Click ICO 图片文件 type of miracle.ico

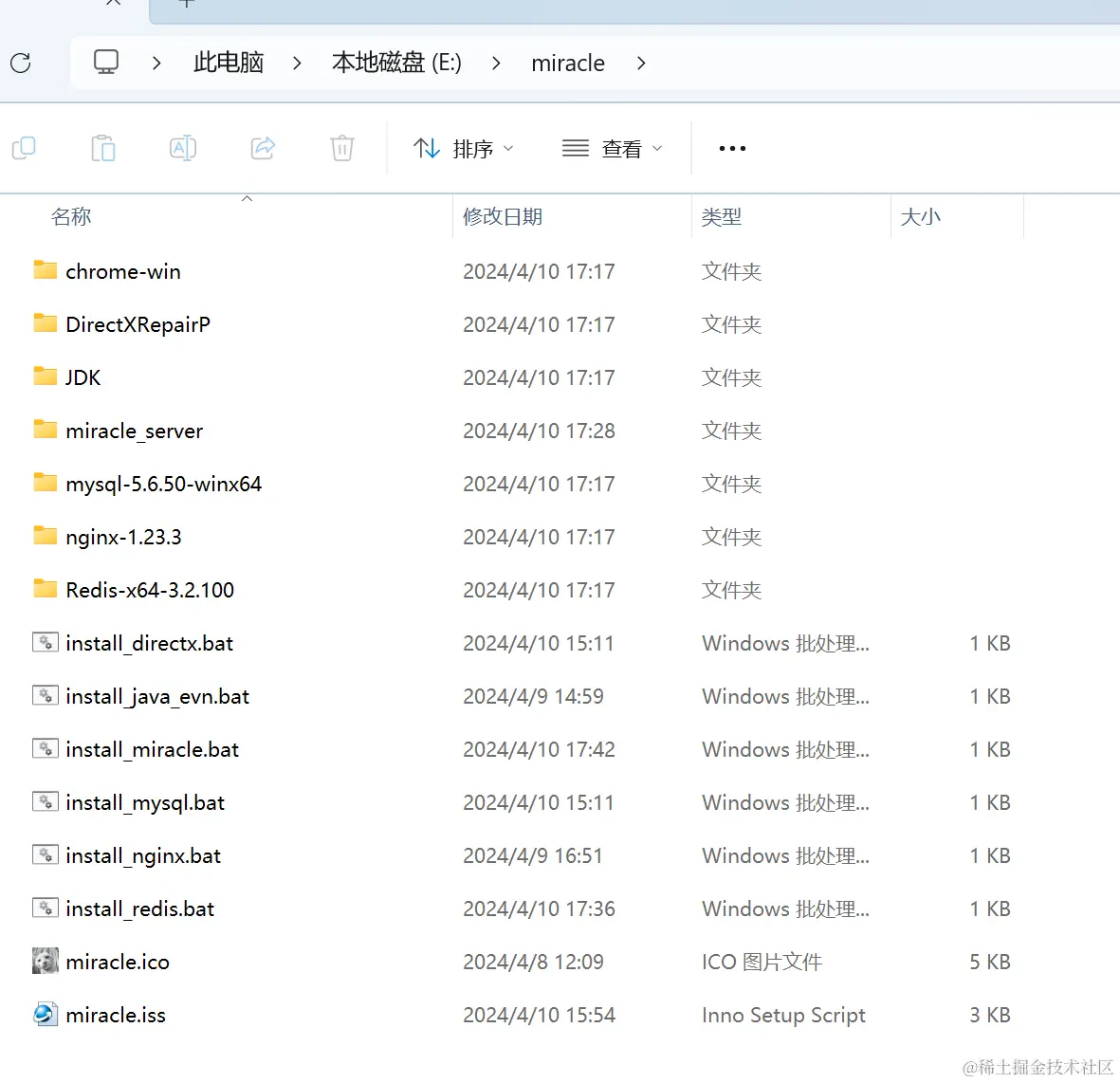[x=762, y=962]
